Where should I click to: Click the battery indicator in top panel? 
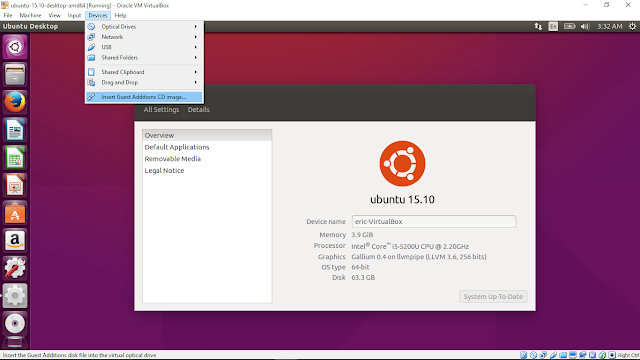pyautogui.click(x=569, y=27)
